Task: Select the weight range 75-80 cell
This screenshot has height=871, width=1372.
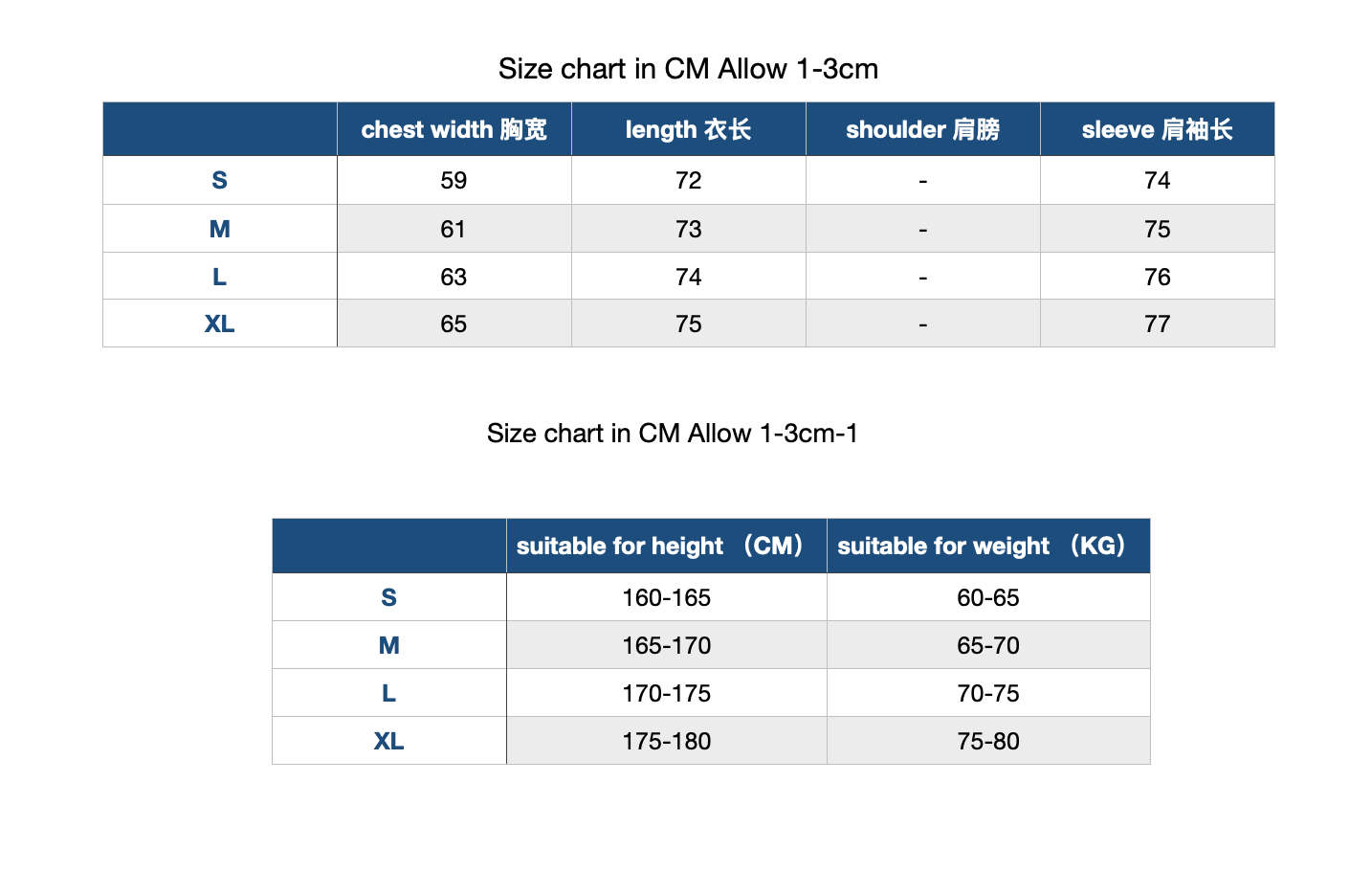Action: 988,741
